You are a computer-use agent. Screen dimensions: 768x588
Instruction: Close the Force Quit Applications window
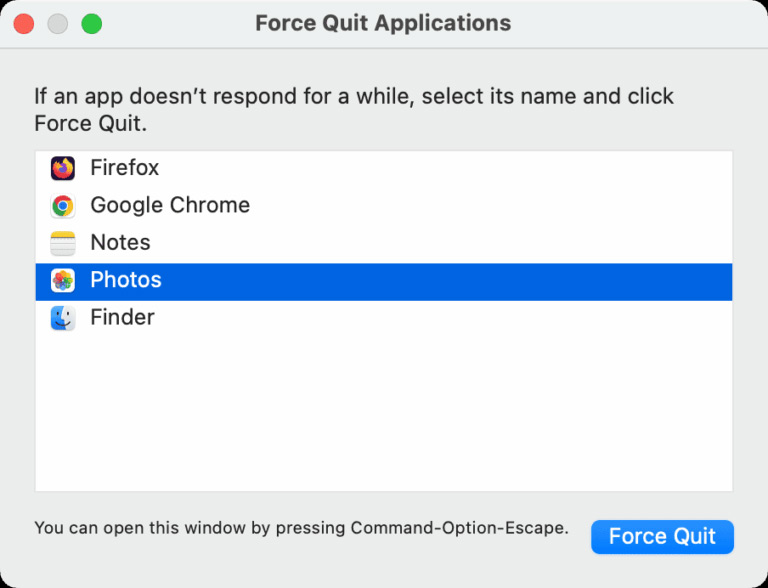pos(24,24)
